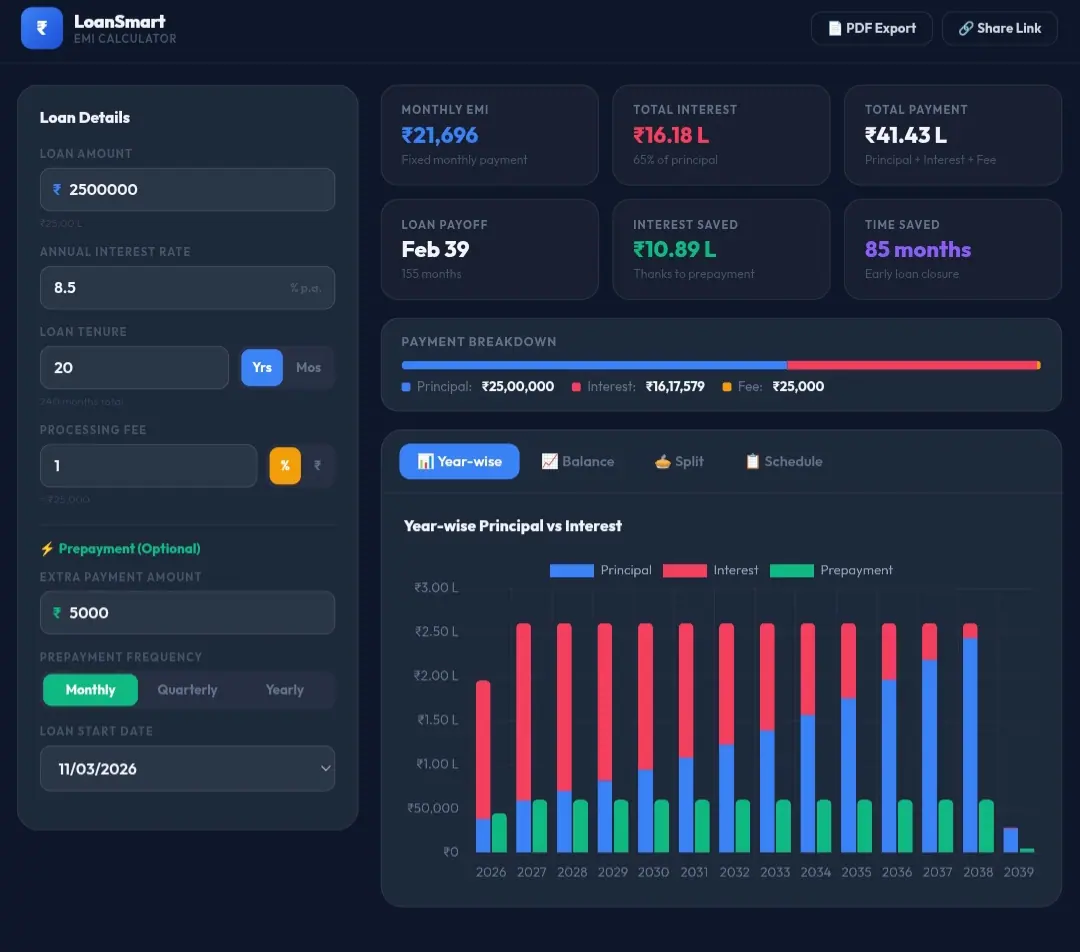
Task: Click the yellow percent icon for Processing Fee
Action: [284, 465]
